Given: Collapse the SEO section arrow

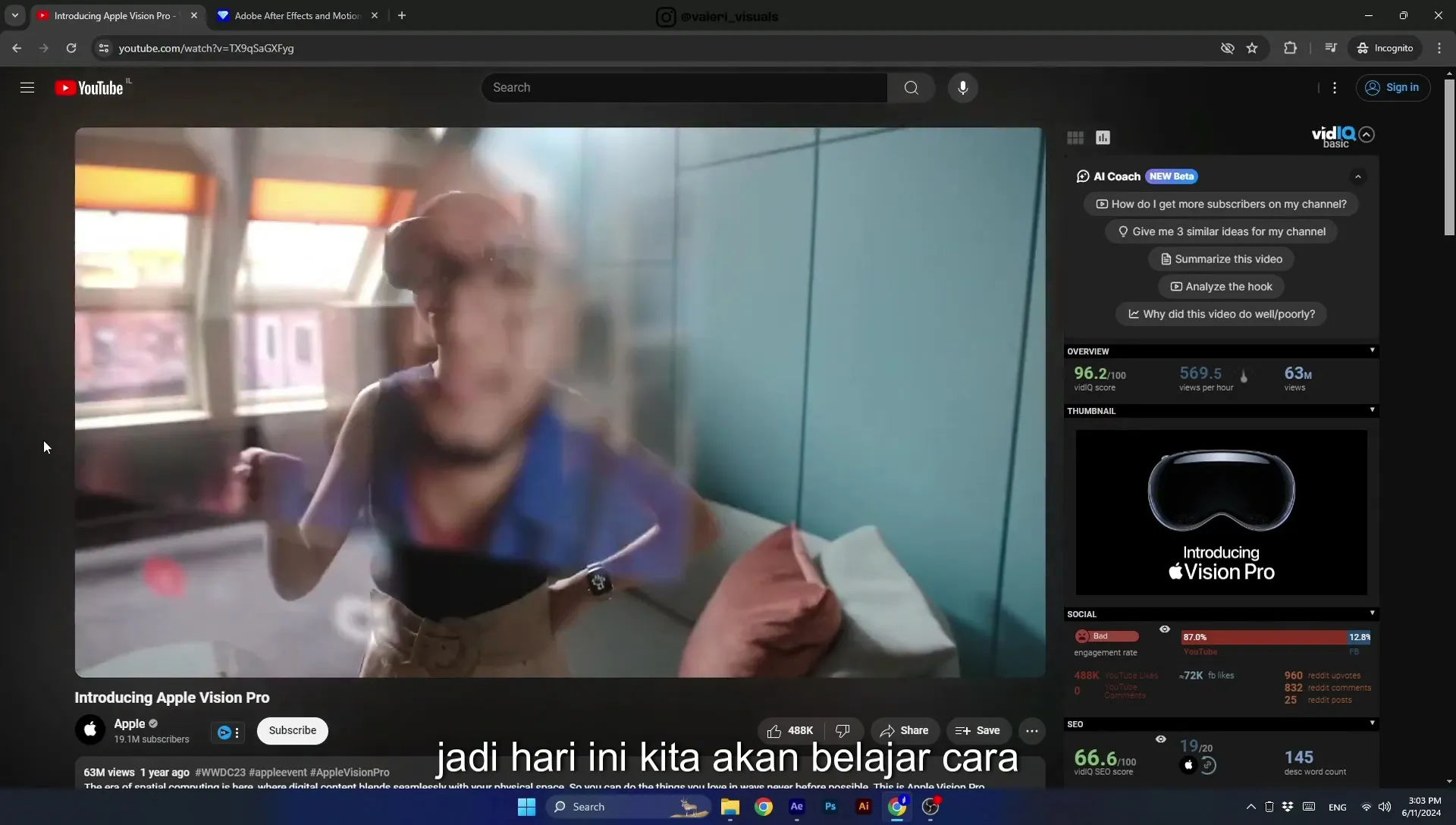Looking at the screenshot, I should 1372,723.
